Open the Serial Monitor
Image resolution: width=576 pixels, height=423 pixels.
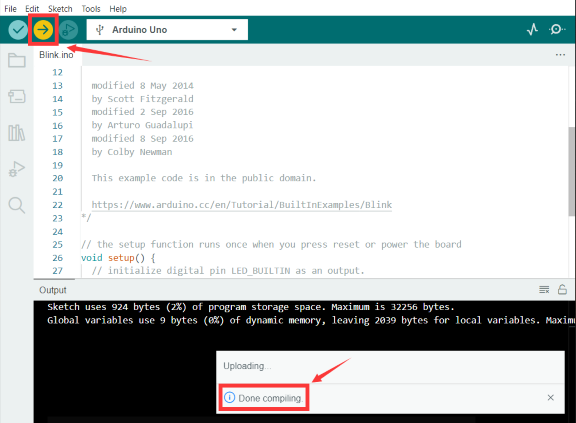[557, 29]
